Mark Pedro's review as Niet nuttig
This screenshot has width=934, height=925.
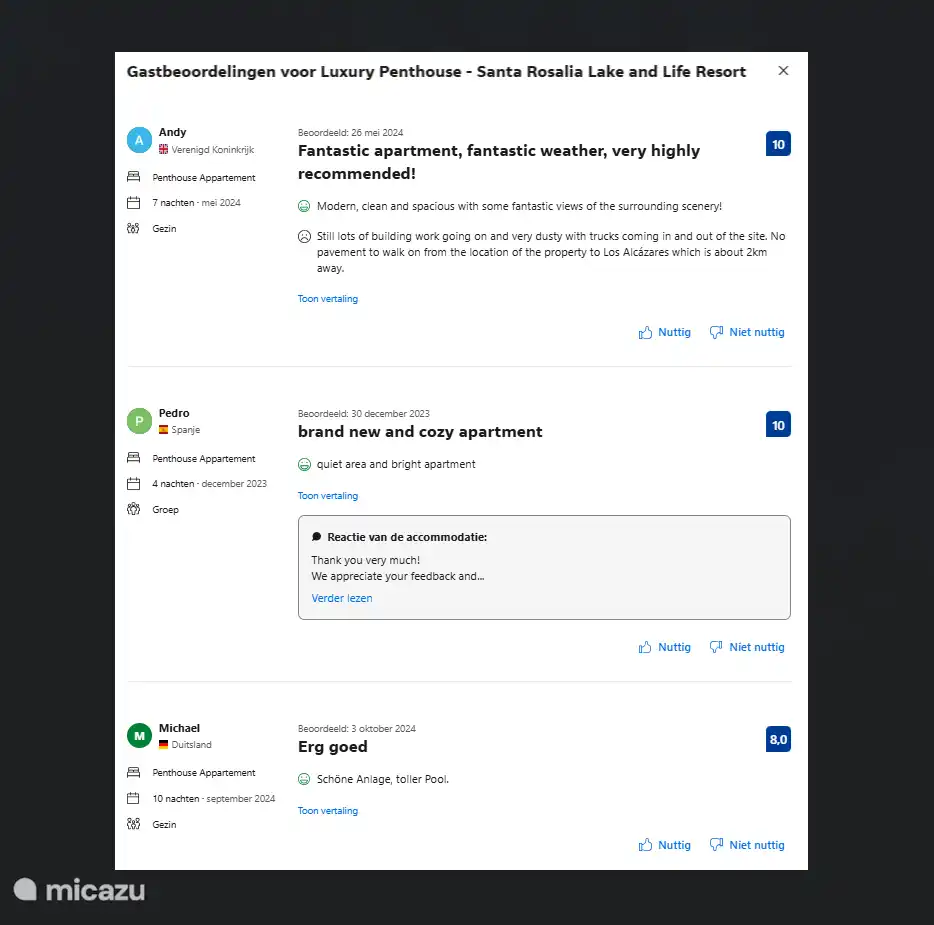point(756,648)
